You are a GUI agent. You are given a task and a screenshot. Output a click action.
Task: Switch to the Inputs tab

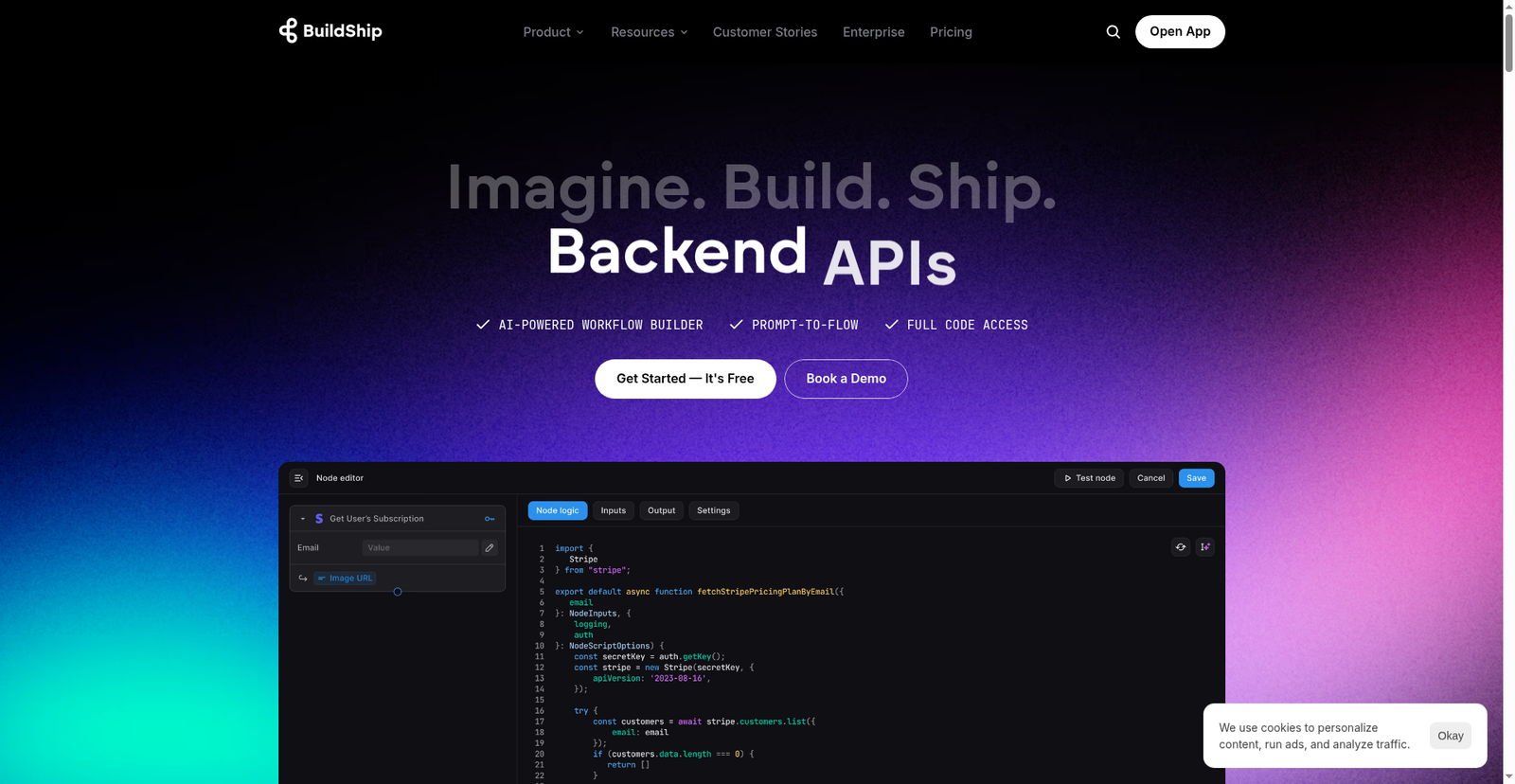[x=613, y=510]
